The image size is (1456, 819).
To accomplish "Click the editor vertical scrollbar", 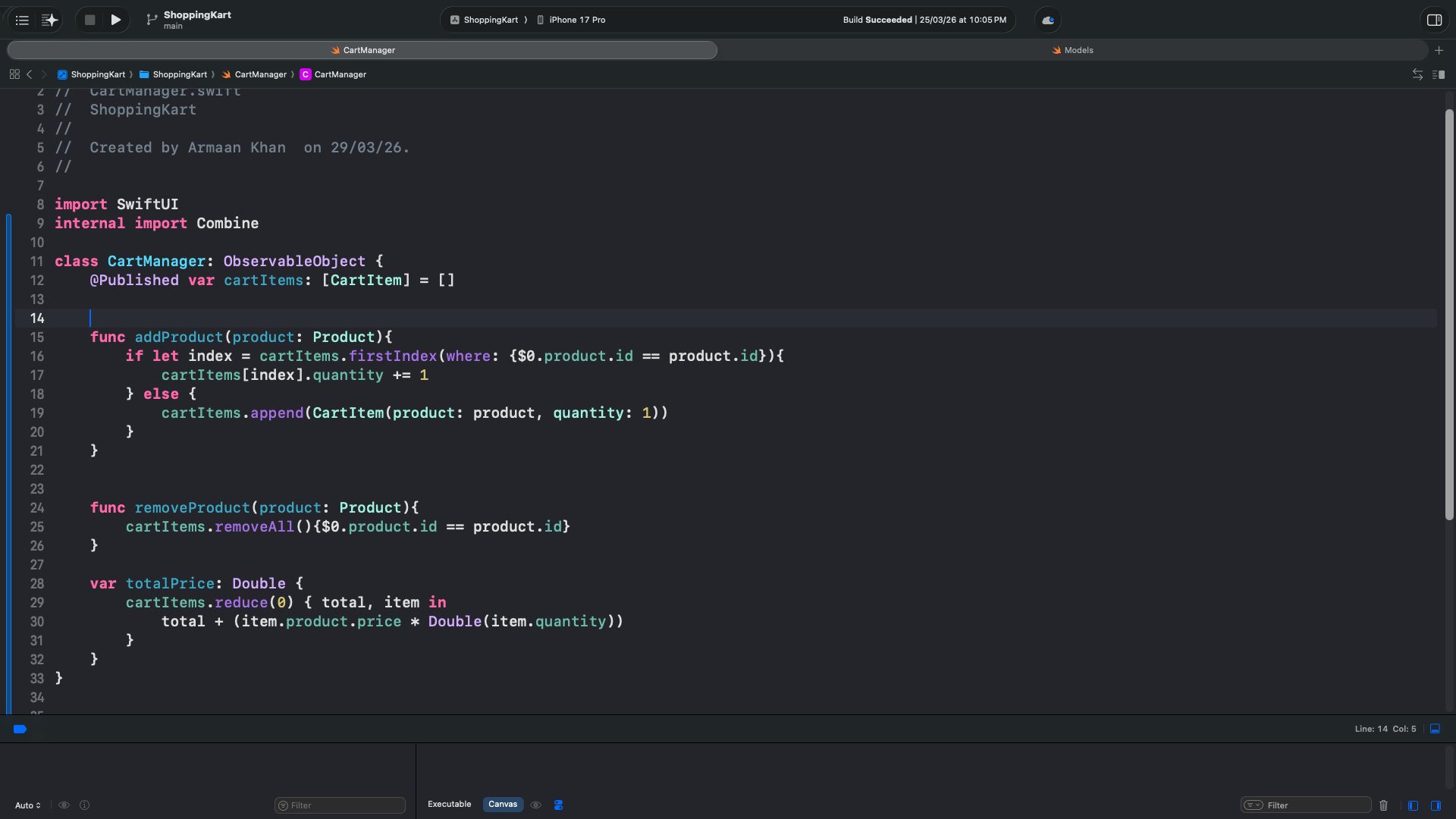I will click(1449, 315).
